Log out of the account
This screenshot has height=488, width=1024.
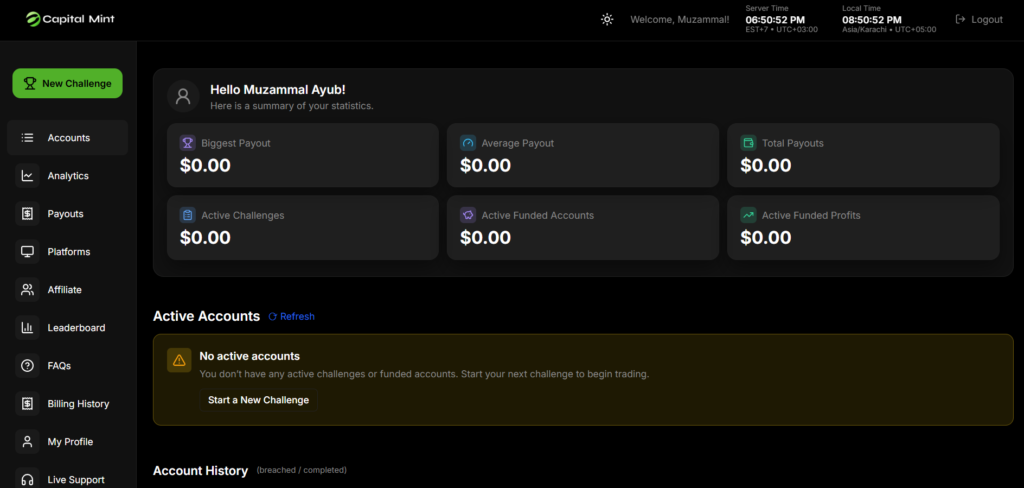pos(979,19)
